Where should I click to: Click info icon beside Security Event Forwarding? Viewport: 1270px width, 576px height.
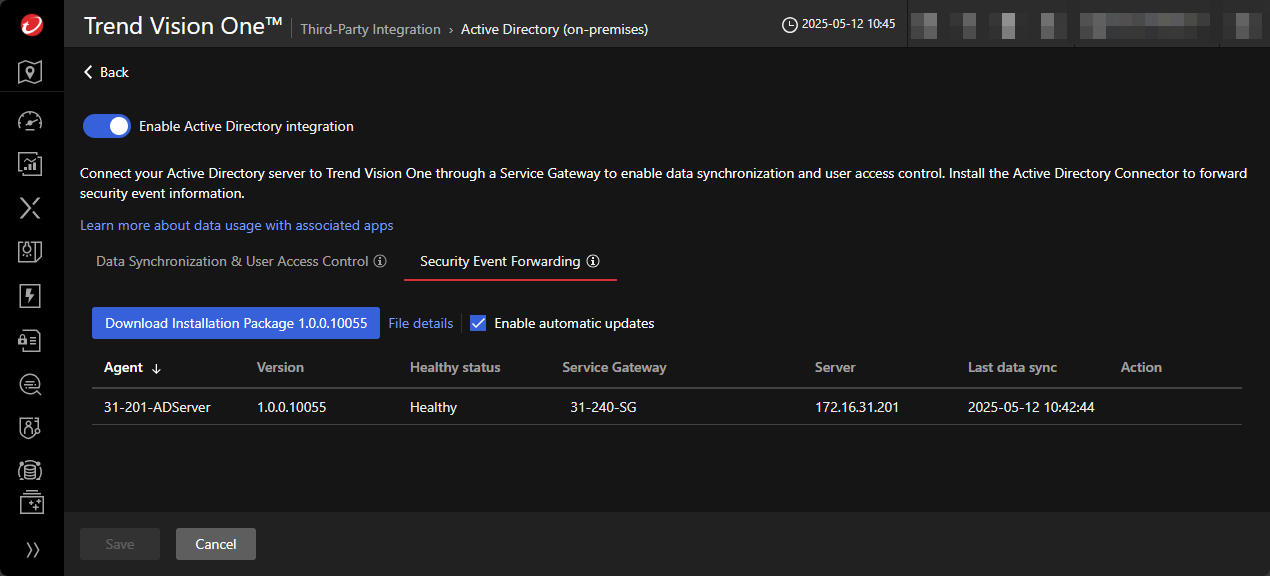(x=593, y=262)
